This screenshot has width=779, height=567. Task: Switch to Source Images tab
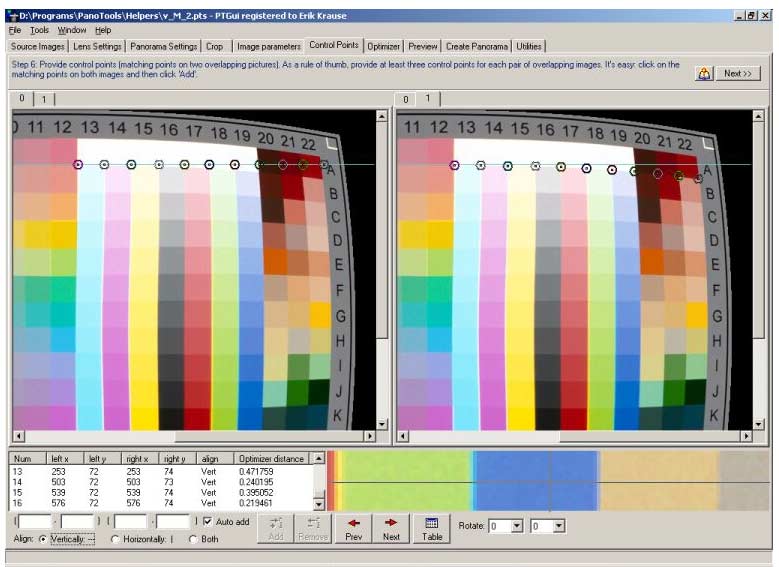[38, 46]
